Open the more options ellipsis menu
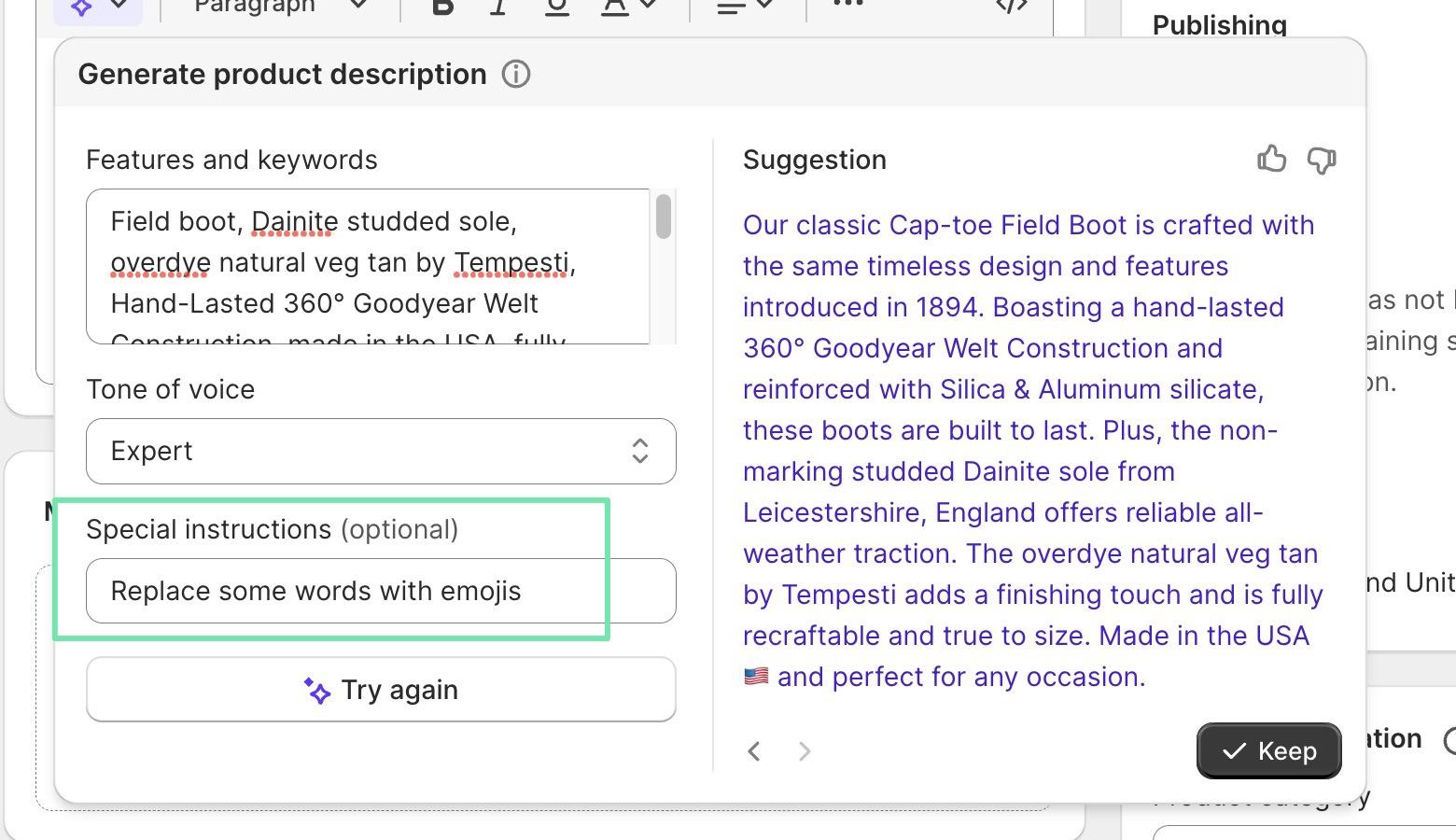Image resolution: width=1456 pixels, height=840 pixels. (x=847, y=6)
